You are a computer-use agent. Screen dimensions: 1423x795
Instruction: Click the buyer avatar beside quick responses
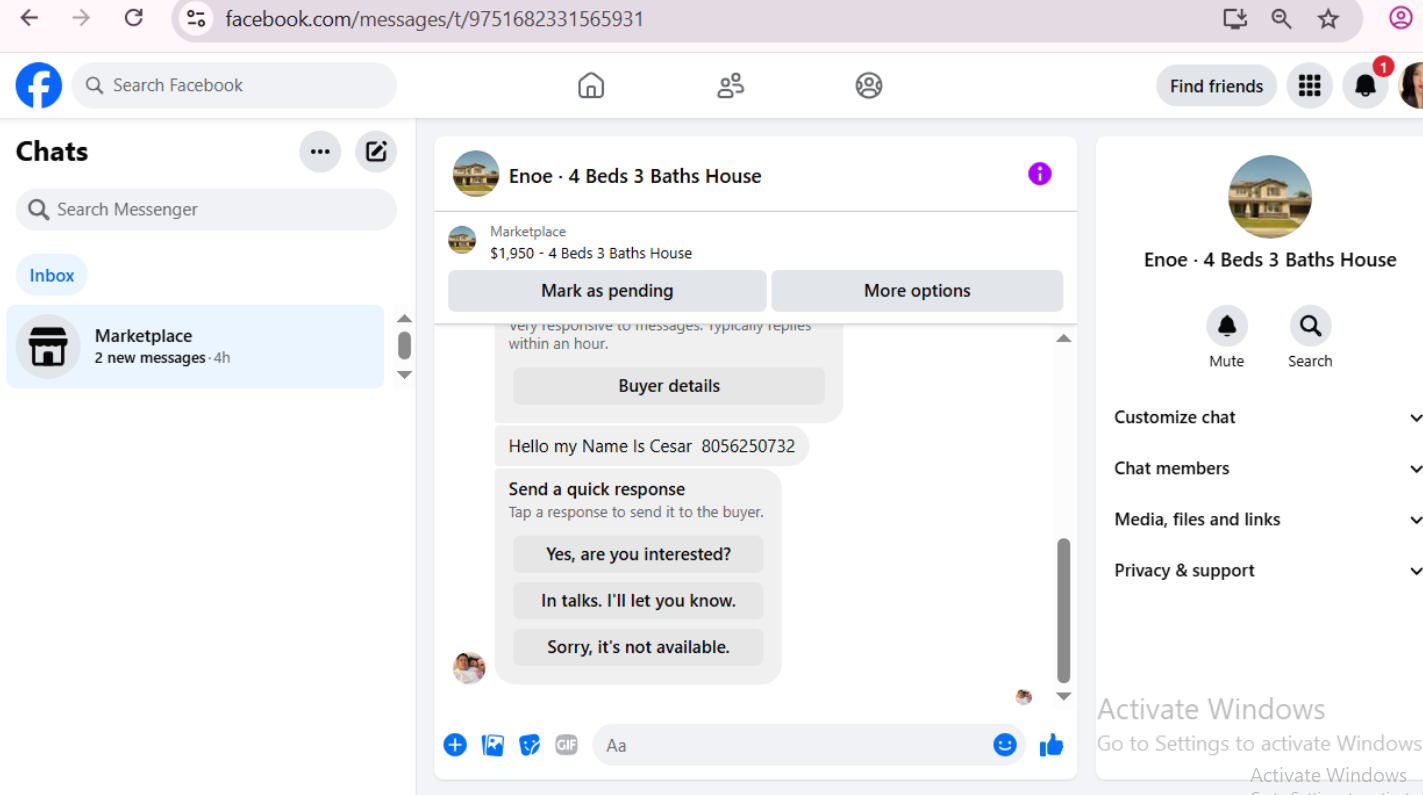tap(469, 668)
